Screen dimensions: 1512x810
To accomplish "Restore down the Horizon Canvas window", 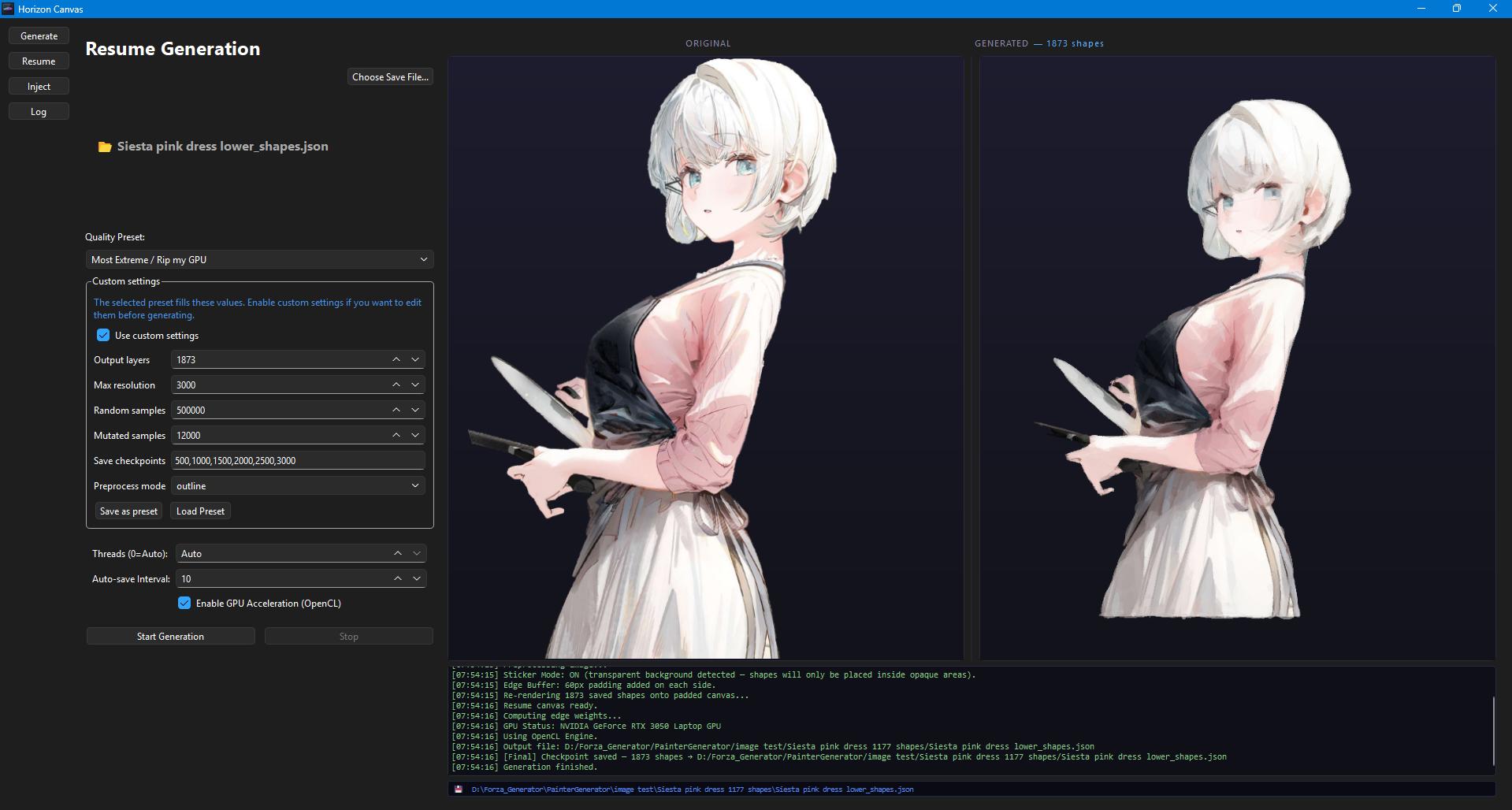I will point(1457,9).
